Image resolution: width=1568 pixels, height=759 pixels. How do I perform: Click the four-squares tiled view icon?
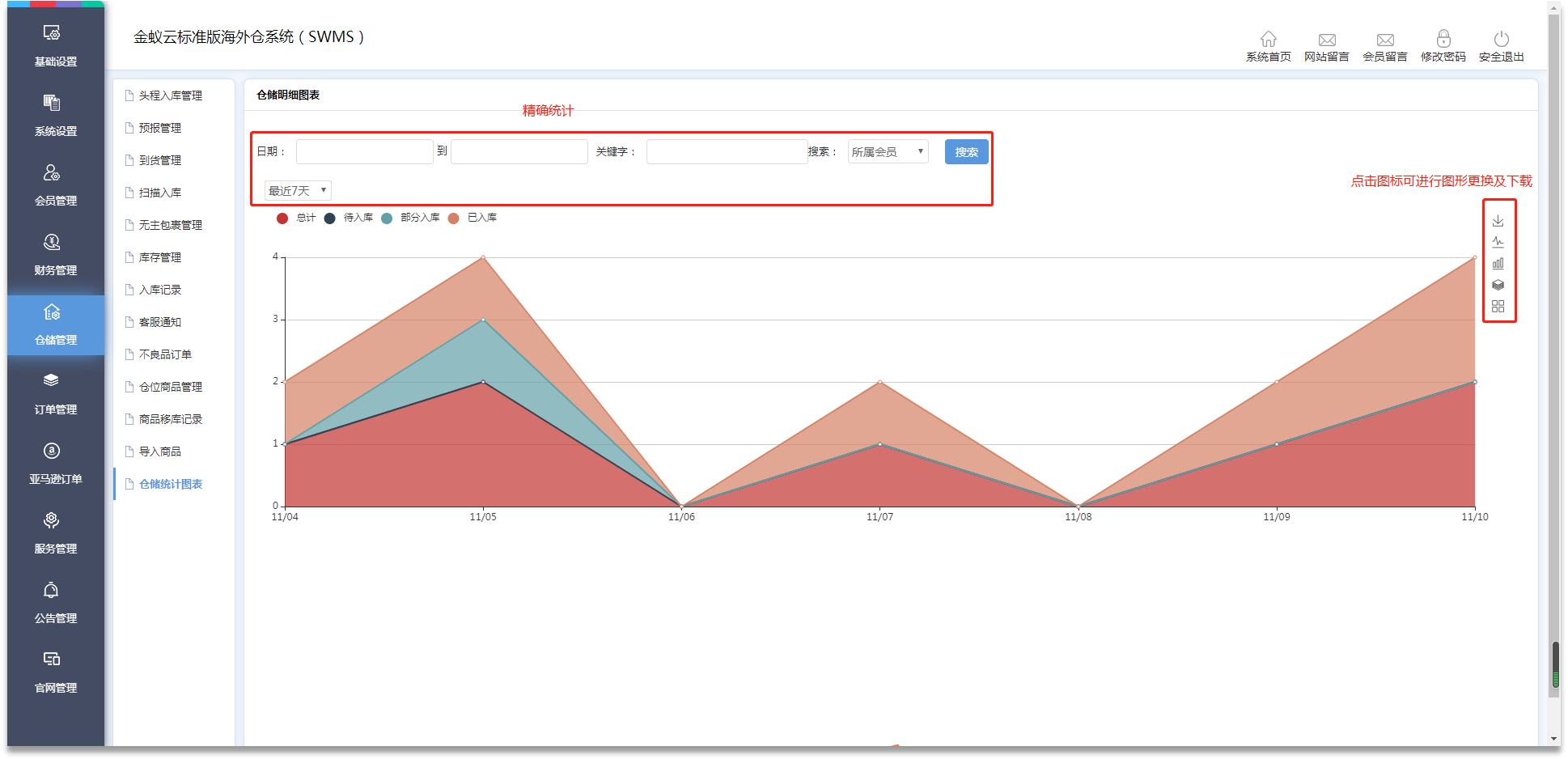(x=1498, y=306)
